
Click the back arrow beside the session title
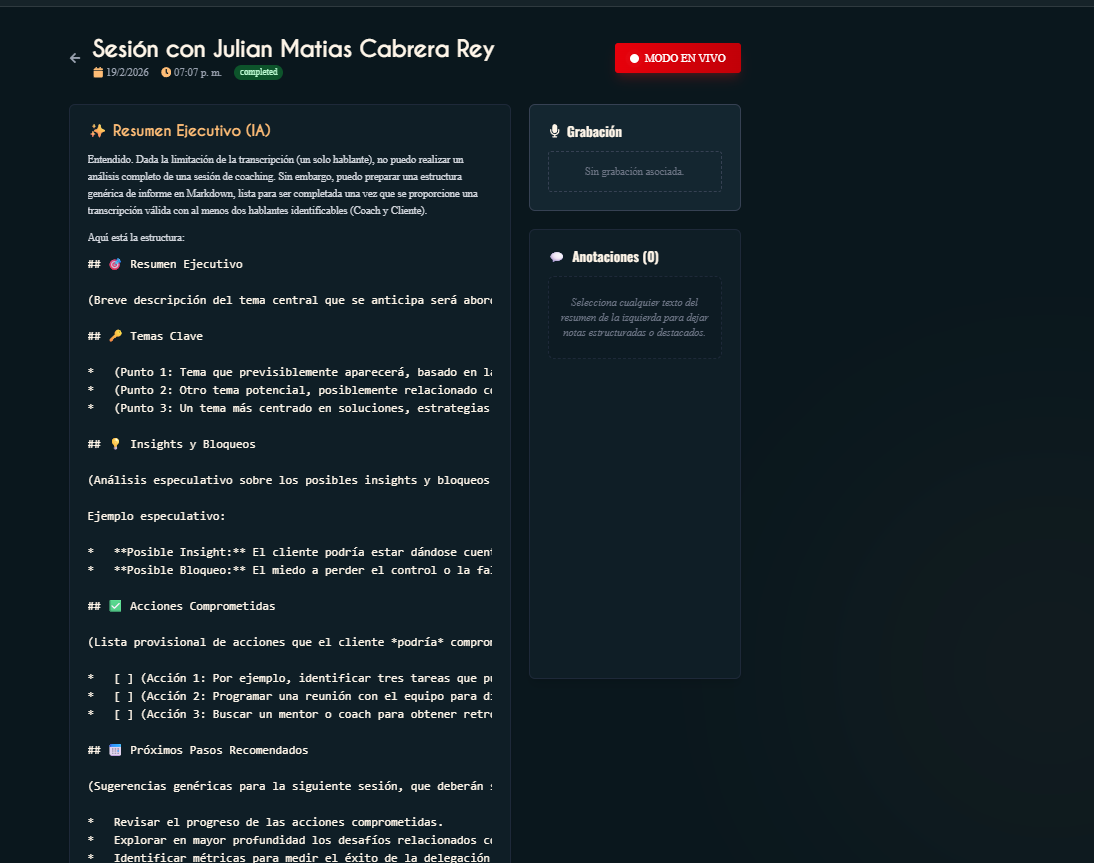[x=74, y=58]
